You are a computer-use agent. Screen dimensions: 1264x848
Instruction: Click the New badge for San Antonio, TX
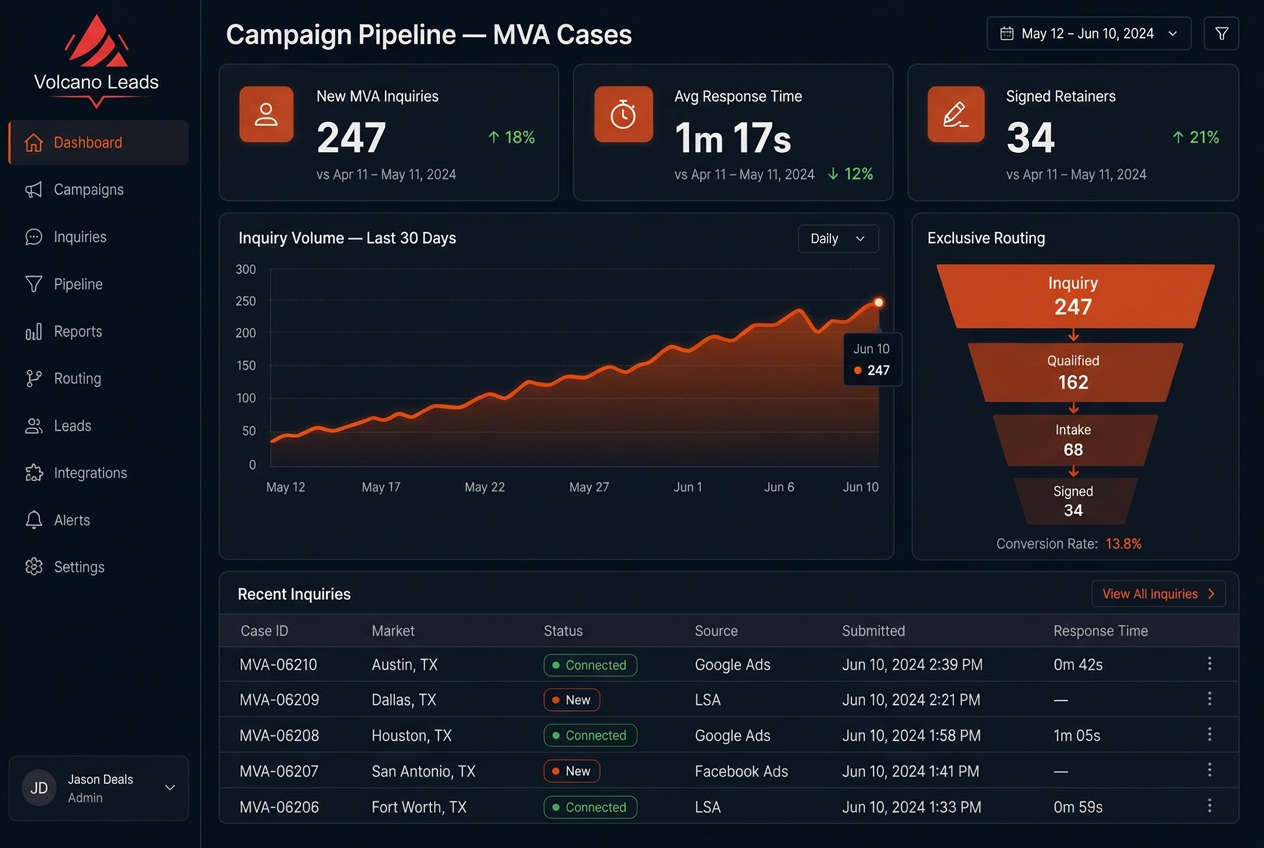point(571,771)
